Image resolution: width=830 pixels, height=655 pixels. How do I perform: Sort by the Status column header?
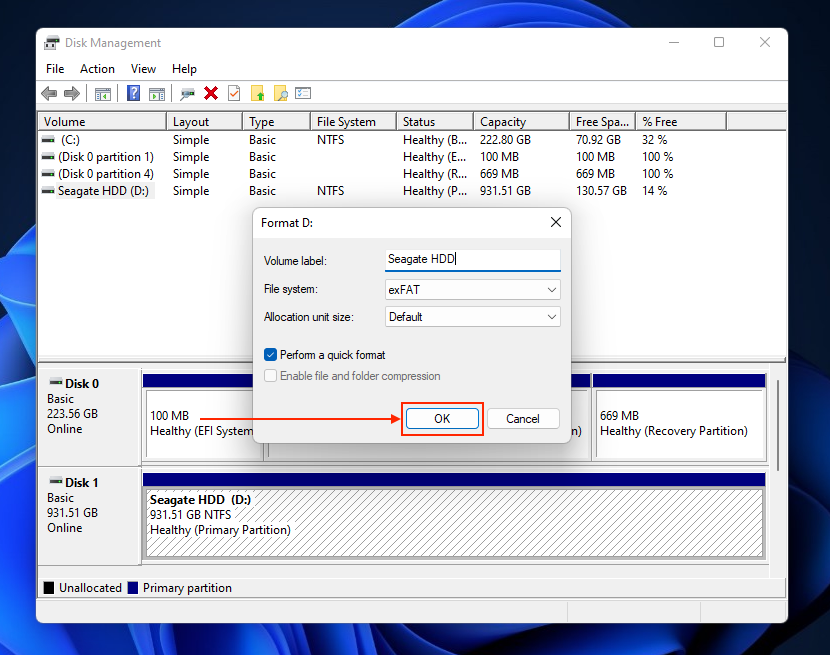[x=435, y=121]
